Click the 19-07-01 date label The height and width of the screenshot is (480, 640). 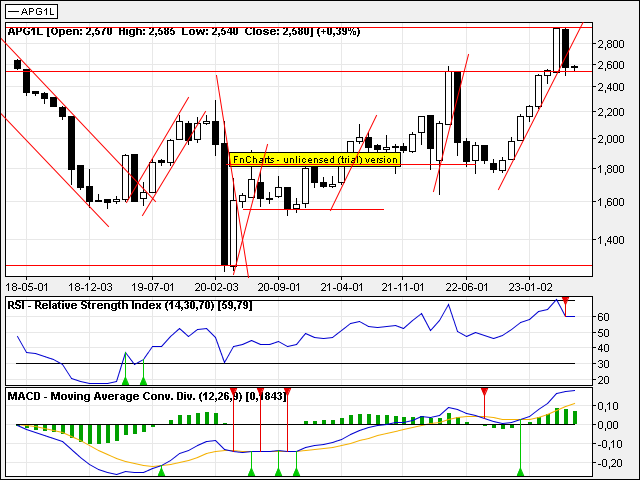[153, 287]
